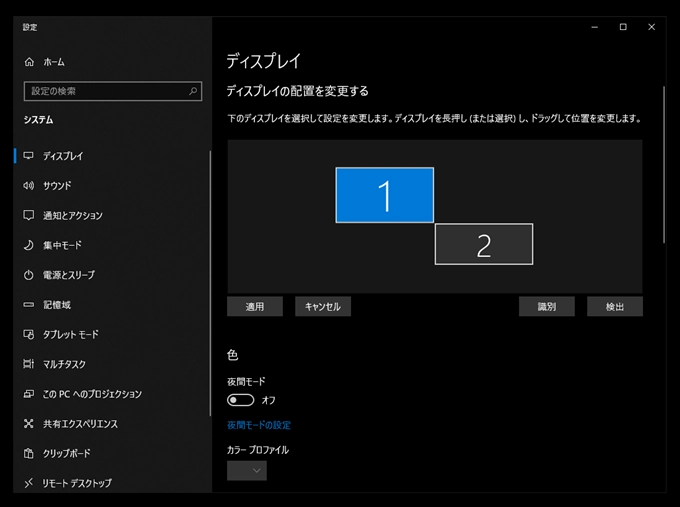The width and height of the screenshot is (680, 507).
Task: Click the 共有エクスペリエンス icon
Action: (x=29, y=423)
